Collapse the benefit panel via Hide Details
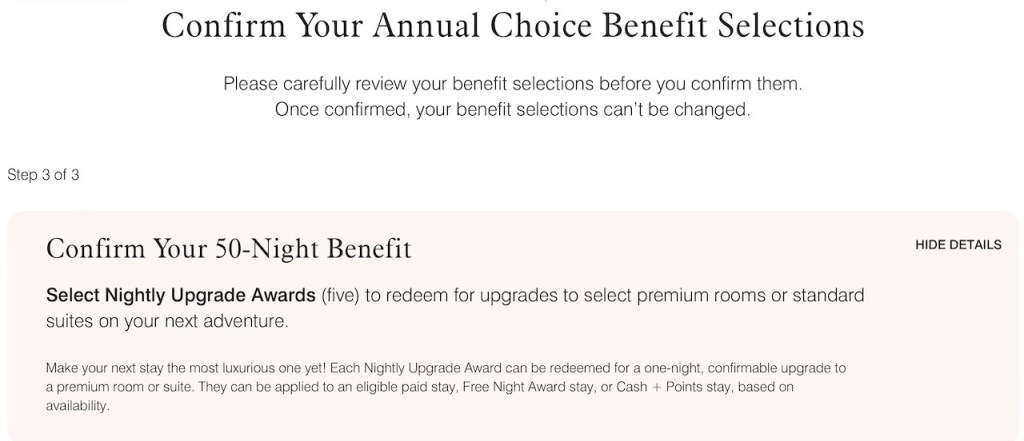This screenshot has width=1024, height=441. [958, 245]
